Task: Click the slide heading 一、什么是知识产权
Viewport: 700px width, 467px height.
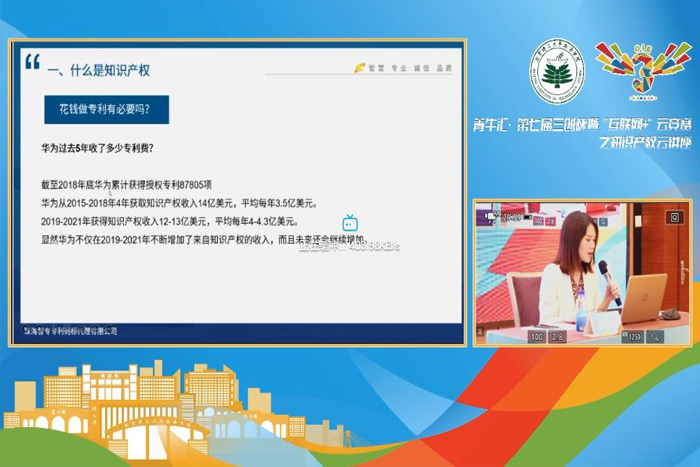Action: 99,71
